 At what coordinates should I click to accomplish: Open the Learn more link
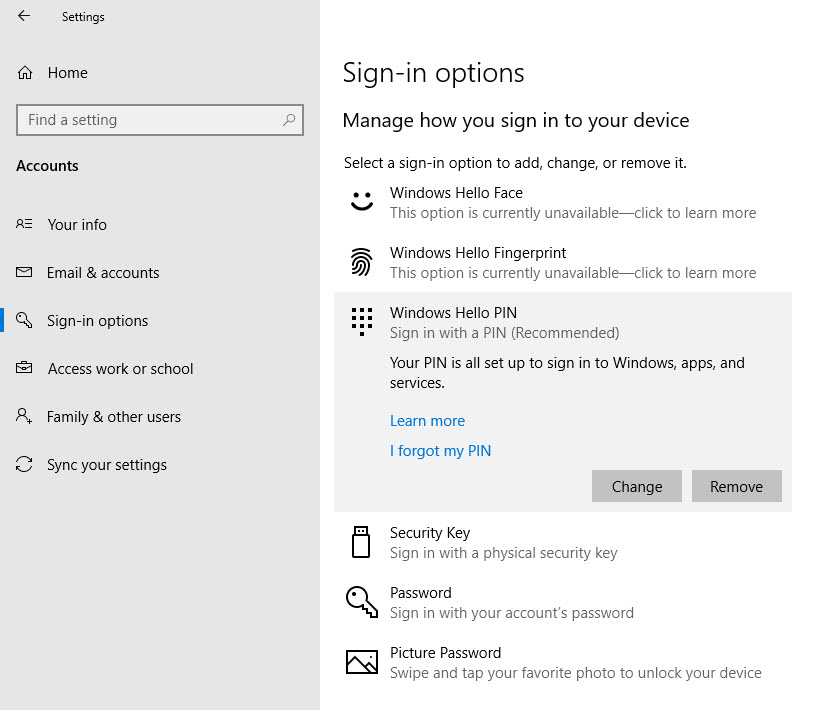pyautogui.click(x=427, y=421)
